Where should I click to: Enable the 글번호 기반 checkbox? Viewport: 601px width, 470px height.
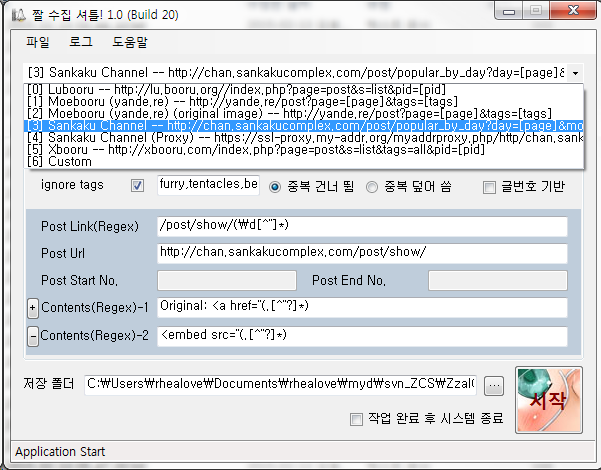coord(489,187)
